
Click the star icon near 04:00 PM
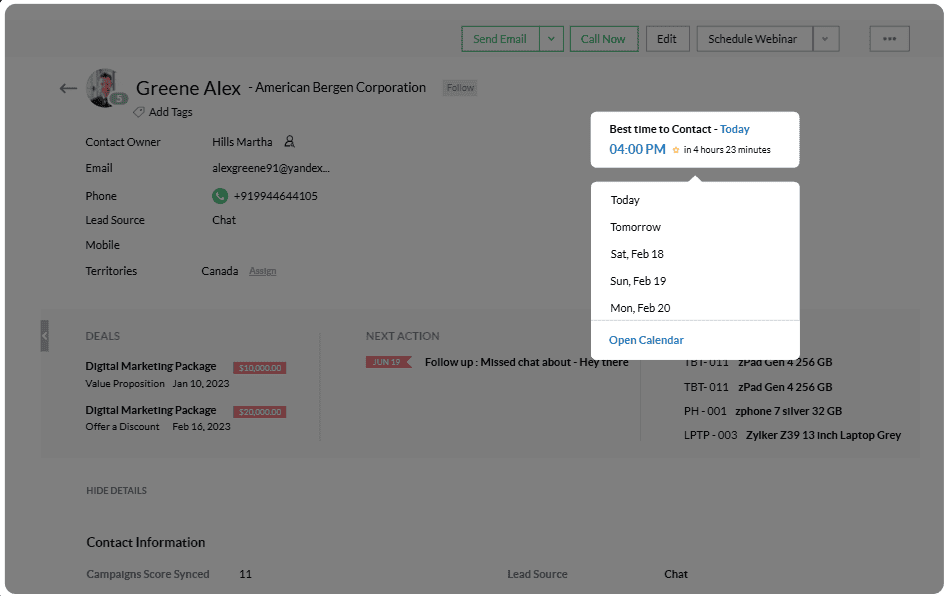click(676, 150)
